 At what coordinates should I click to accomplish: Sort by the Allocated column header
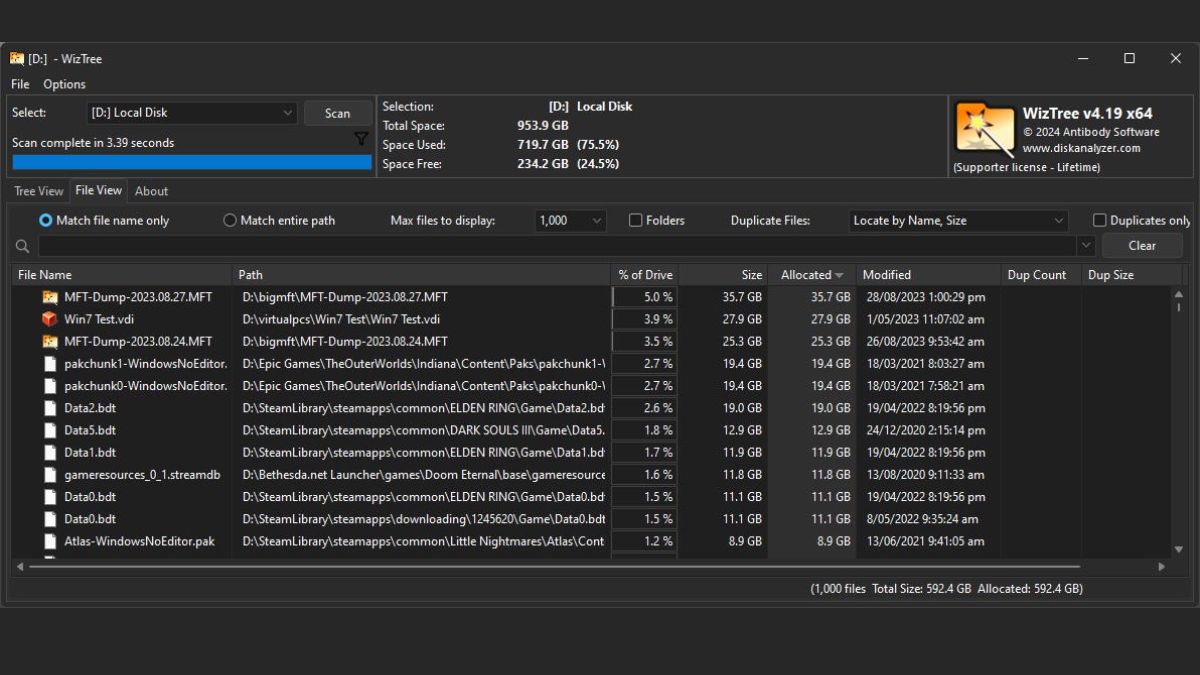click(812, 275)
